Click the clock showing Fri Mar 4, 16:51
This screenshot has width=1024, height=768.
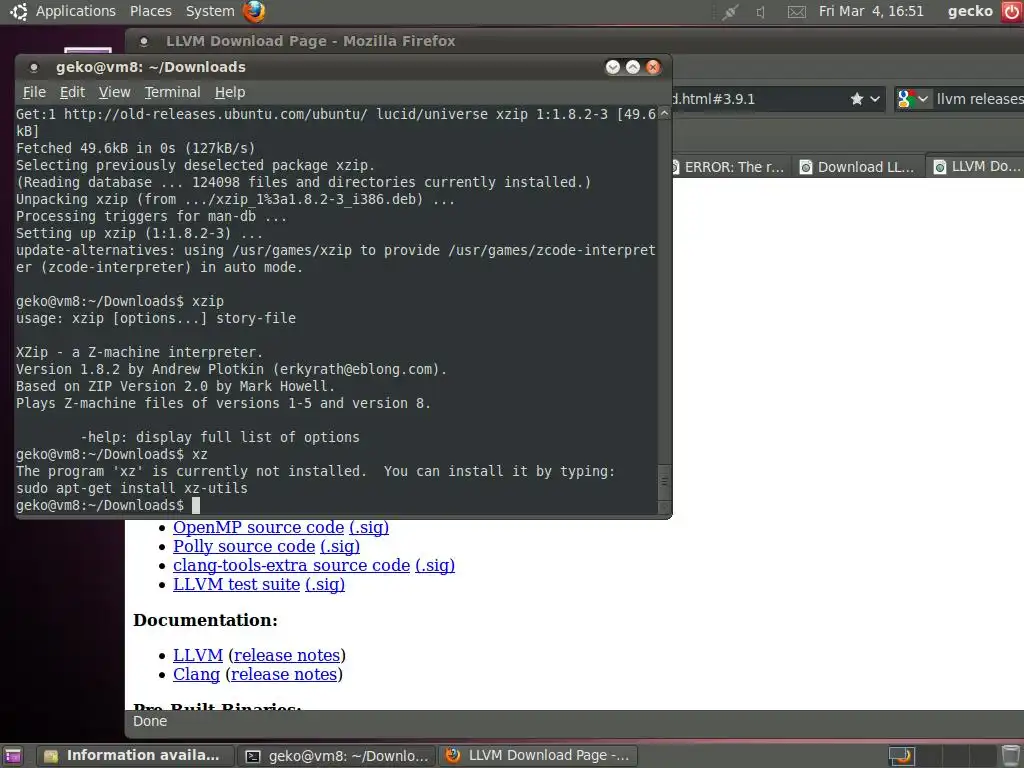[x=871, y=11]
